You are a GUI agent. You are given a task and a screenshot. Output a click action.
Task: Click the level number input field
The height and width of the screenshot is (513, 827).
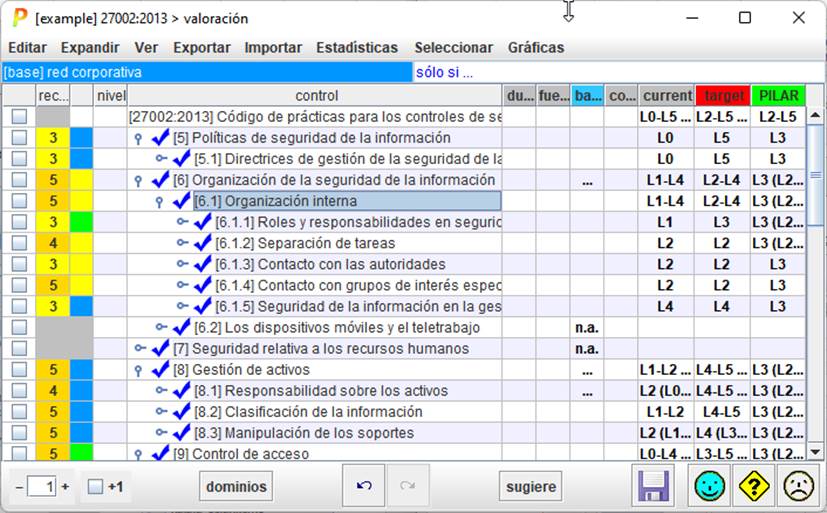pos(42,486)
